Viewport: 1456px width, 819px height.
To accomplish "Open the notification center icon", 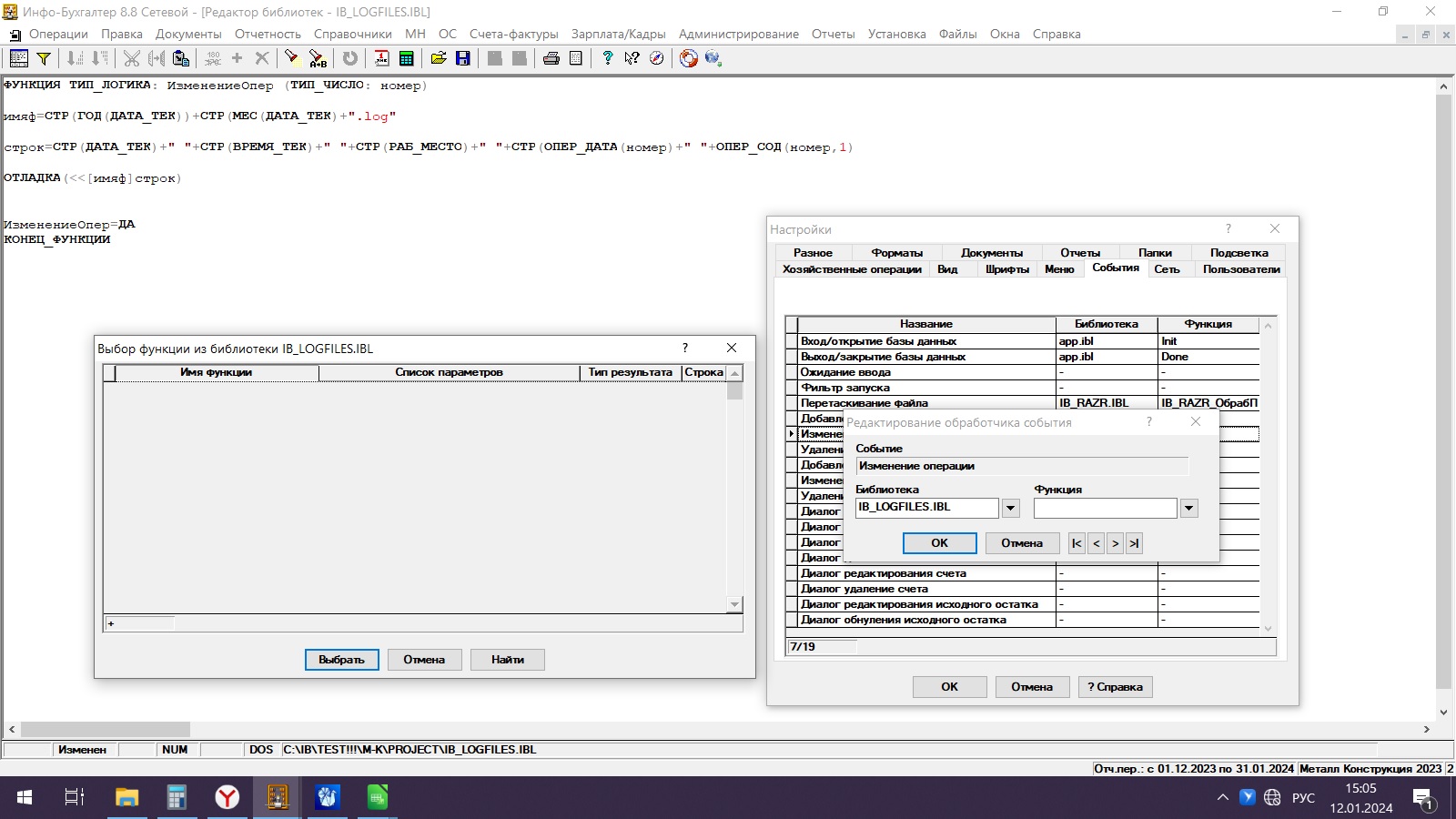I will click(x=1424, y=799).
